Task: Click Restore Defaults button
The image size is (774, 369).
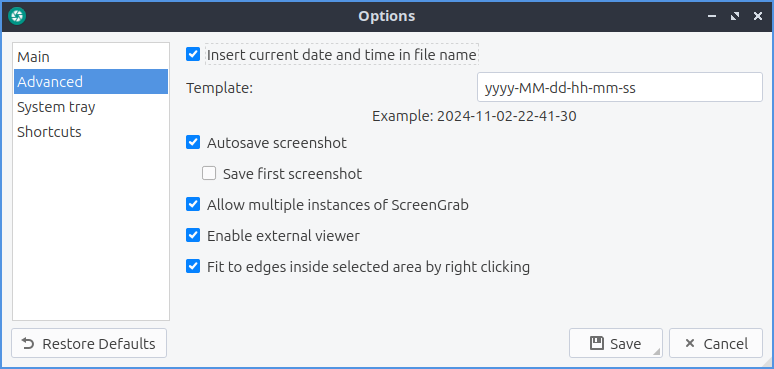Action: tap(89, 343)
